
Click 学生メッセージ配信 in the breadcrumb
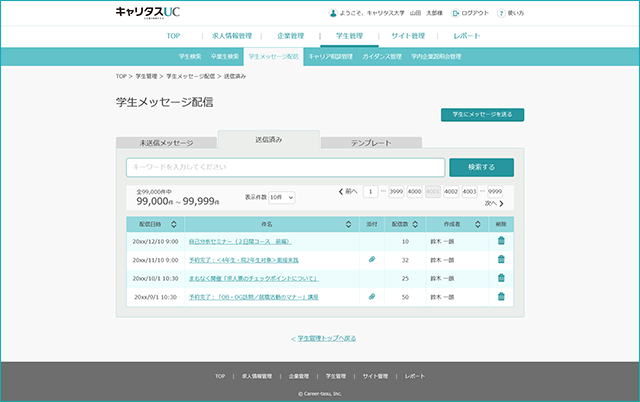point(191,76)
